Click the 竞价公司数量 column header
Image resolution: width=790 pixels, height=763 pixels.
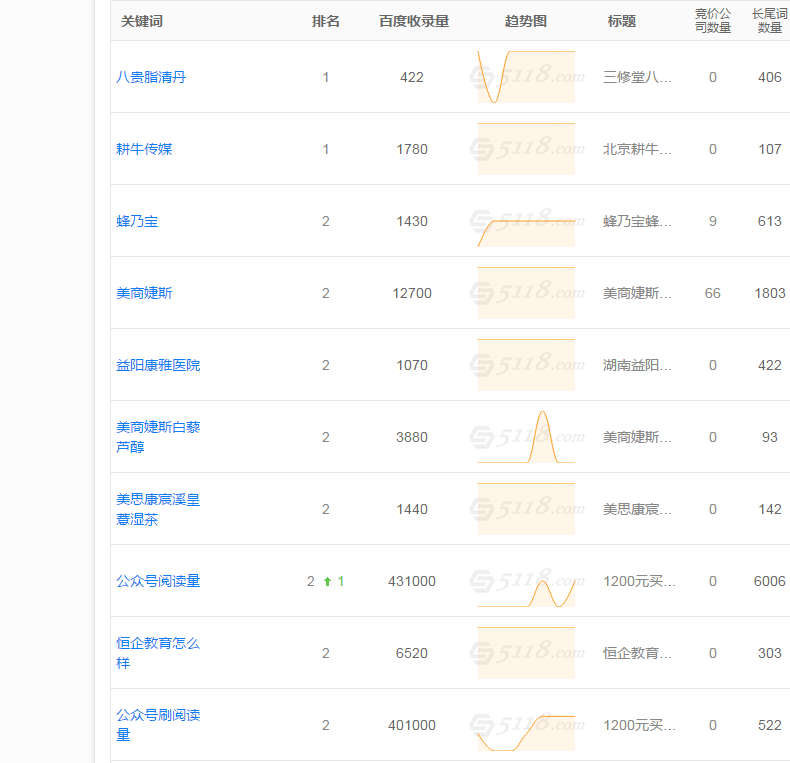coord(712,21)
